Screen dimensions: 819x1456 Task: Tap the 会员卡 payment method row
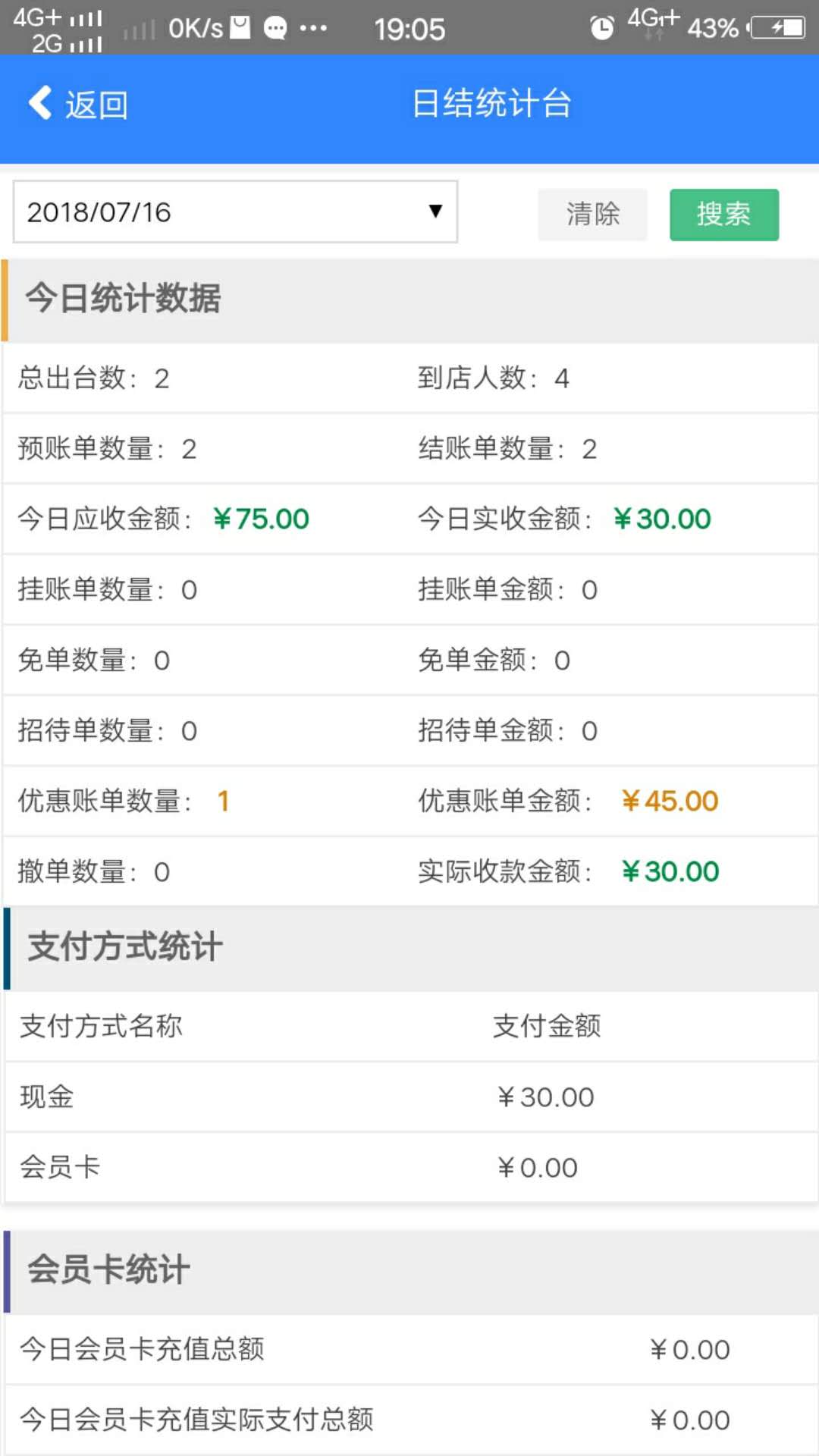point(409,1167)
